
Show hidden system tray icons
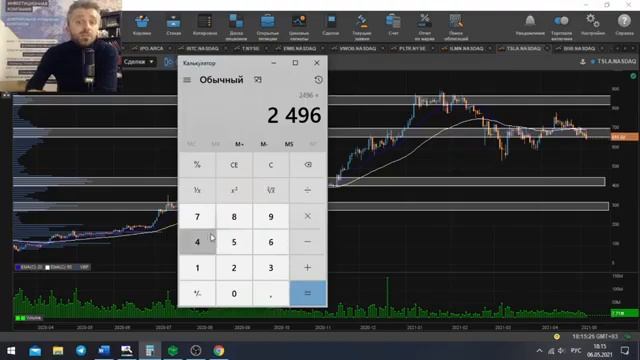[539, 351]
